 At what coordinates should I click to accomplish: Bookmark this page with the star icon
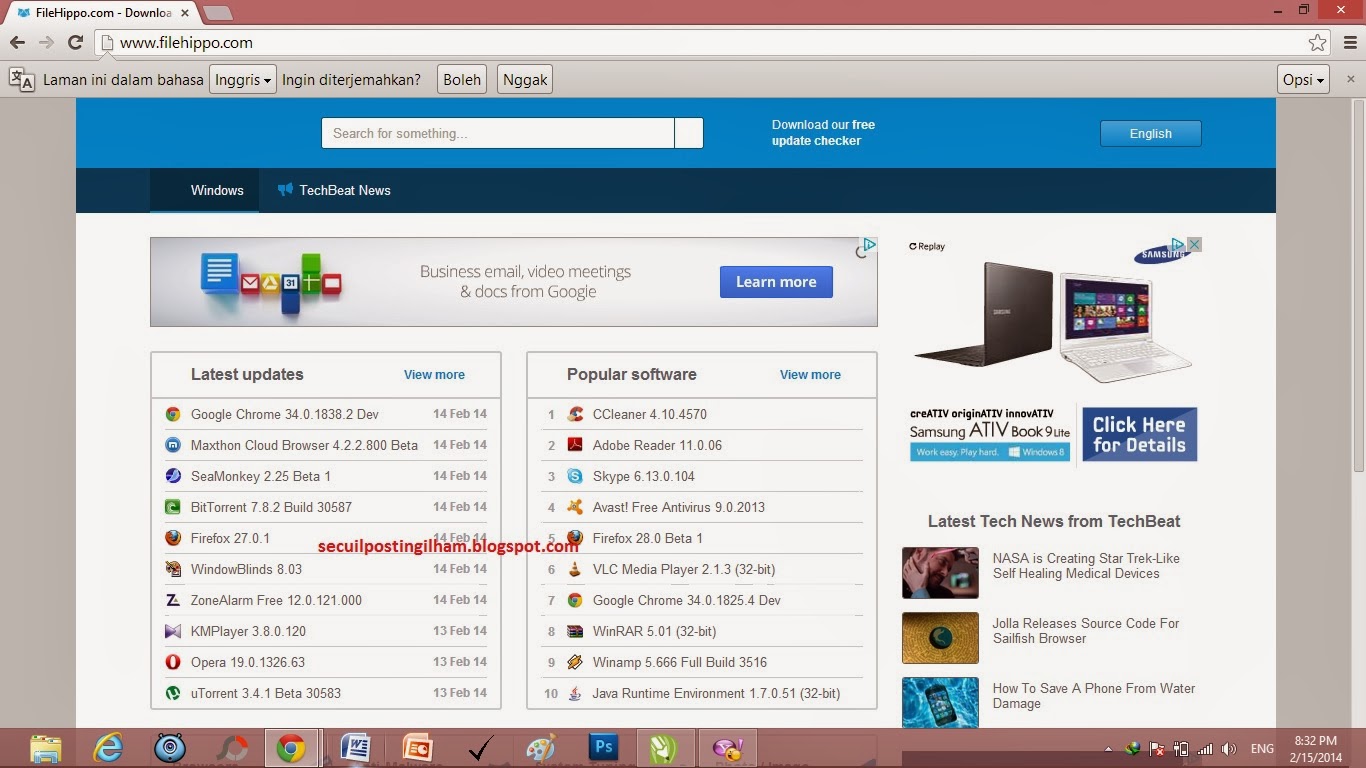pyautogui.click(x=1318, y=43)
